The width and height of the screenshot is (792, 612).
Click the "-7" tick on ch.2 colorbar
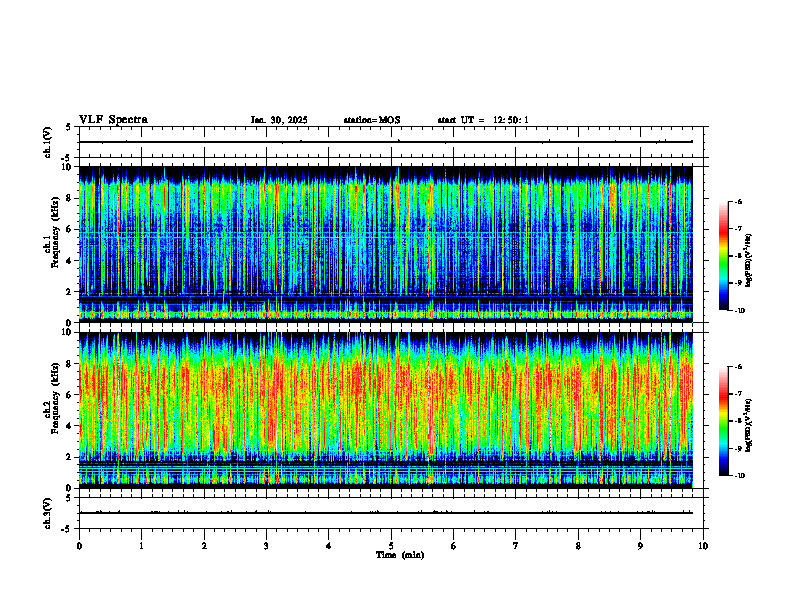tap(738, 394)
